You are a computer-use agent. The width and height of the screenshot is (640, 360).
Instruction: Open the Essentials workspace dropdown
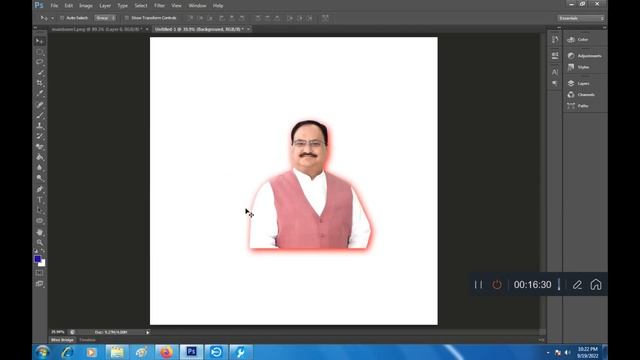581,18
